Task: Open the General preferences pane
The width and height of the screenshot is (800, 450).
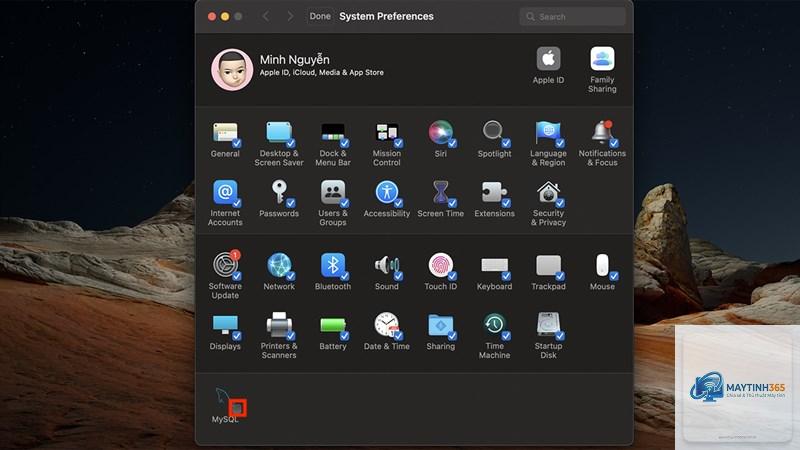Action: tap(225, 134)
